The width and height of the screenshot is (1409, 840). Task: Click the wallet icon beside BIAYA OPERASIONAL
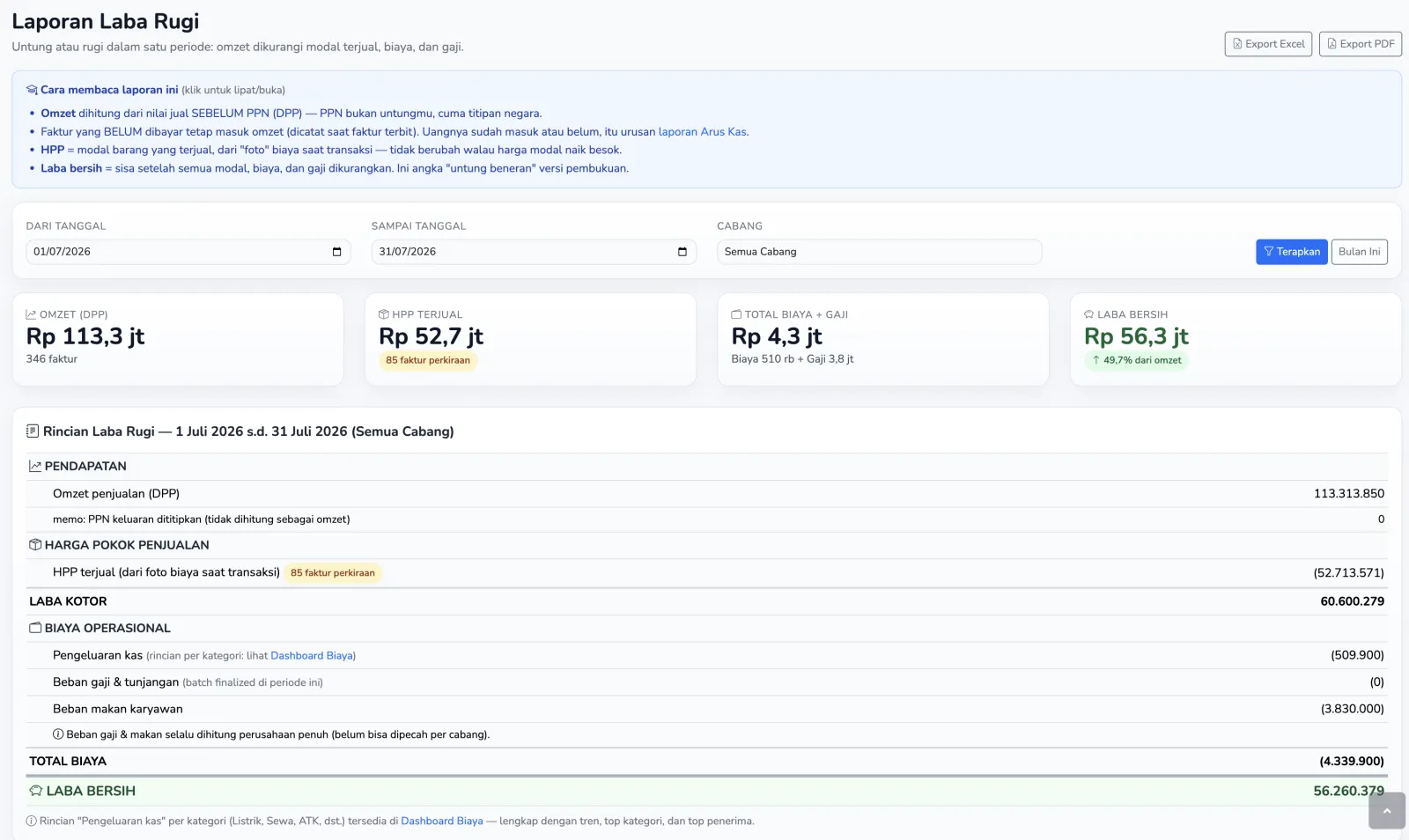[x=35, y=629]
